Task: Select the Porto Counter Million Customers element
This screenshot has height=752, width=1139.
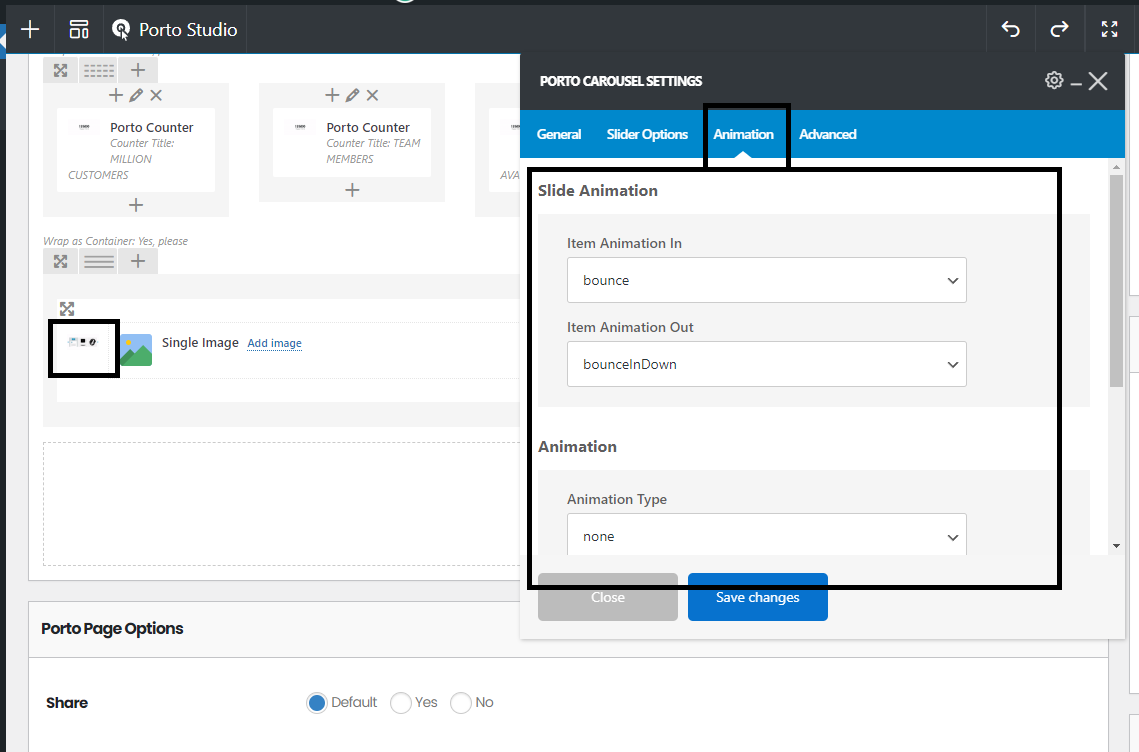Action: click(136, 150)
